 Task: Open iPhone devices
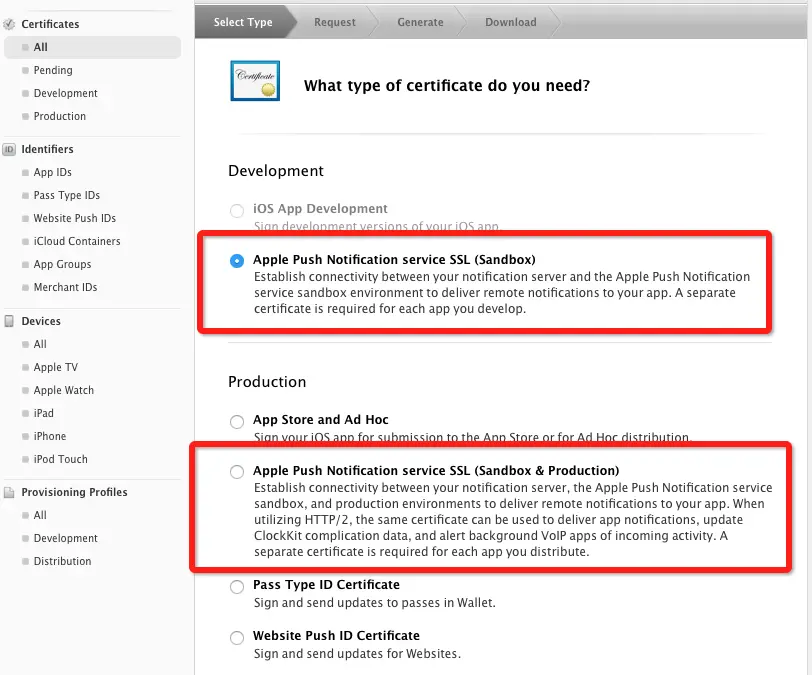tap(50, 436)
